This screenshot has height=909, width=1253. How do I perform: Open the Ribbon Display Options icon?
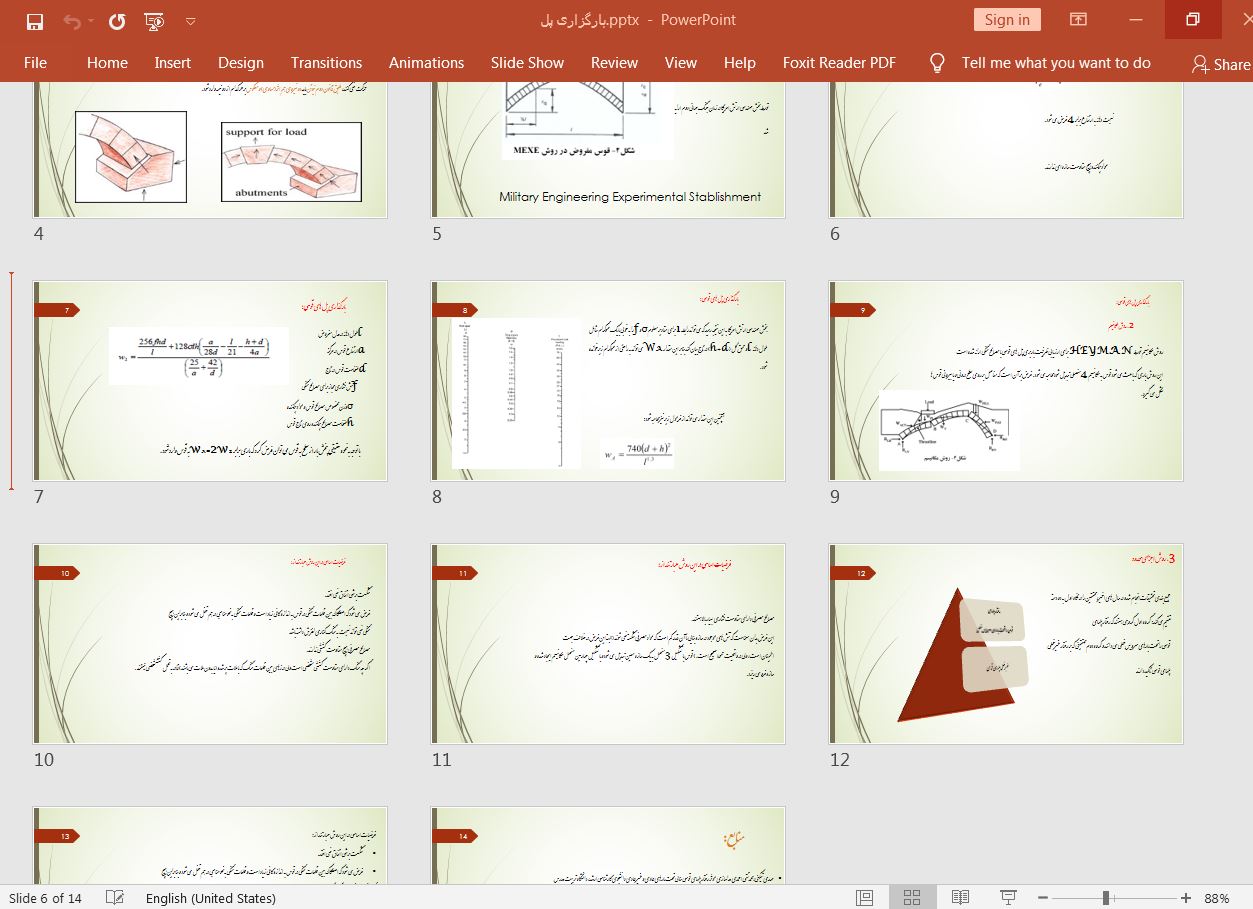pyautogui.click(x=1078, y=20)
